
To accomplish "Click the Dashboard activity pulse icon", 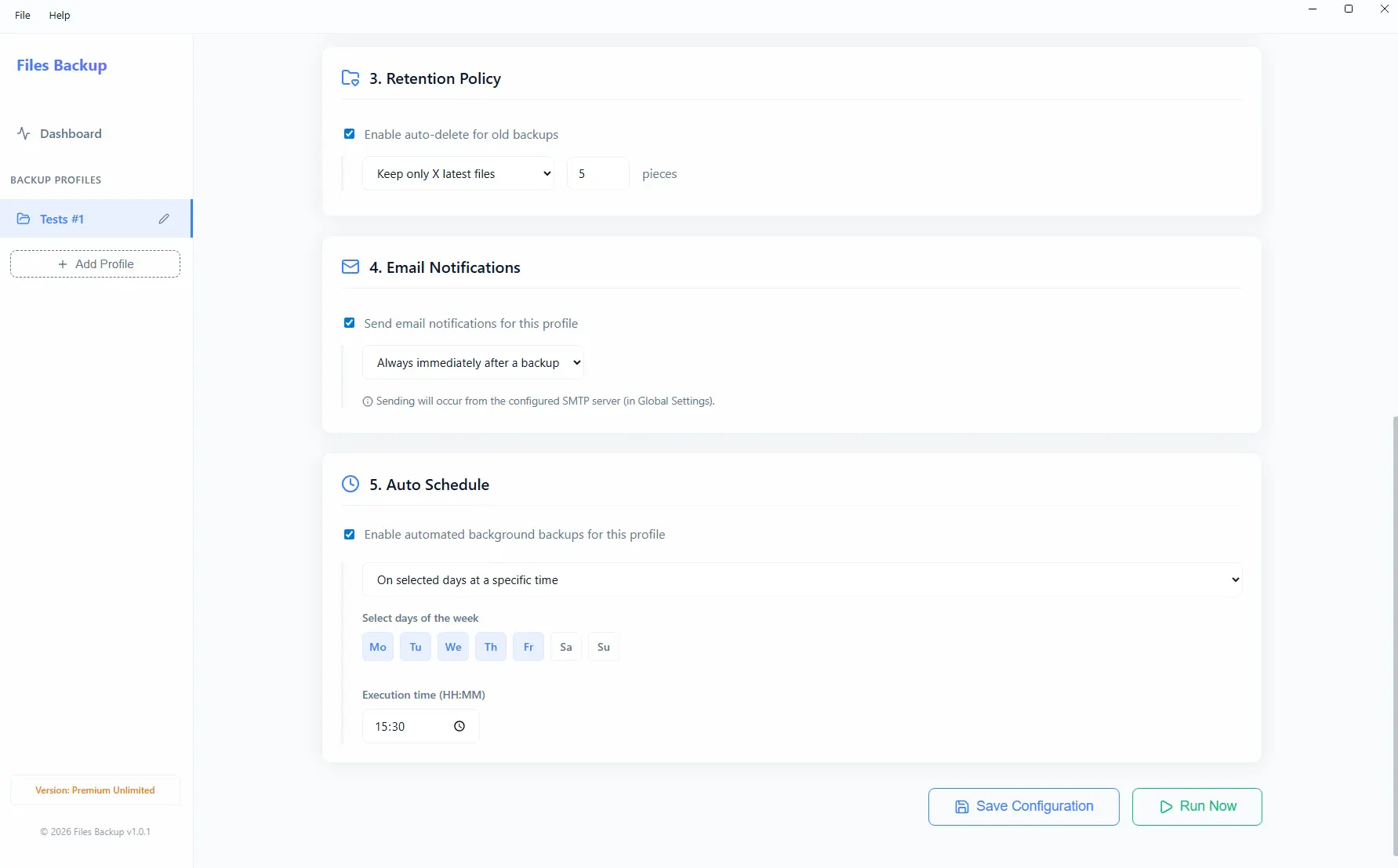I will point(24,133).
